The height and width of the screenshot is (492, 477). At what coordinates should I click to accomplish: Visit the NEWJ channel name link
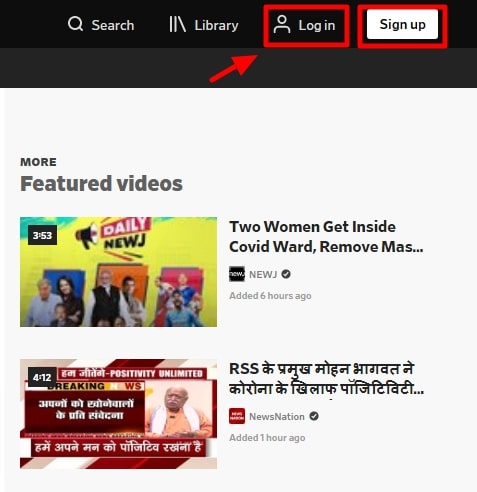point(263,274)
